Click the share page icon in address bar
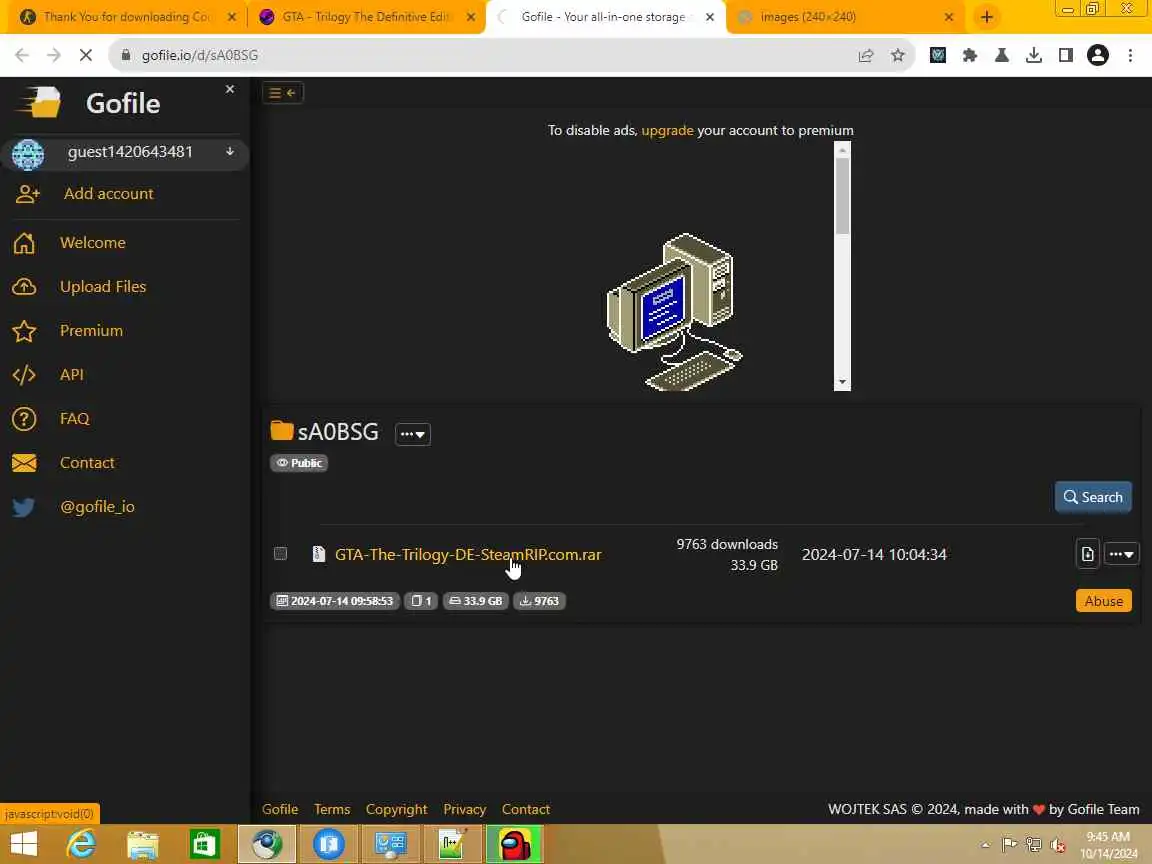The image size is (1152, 864). click(x=865, y=55)
